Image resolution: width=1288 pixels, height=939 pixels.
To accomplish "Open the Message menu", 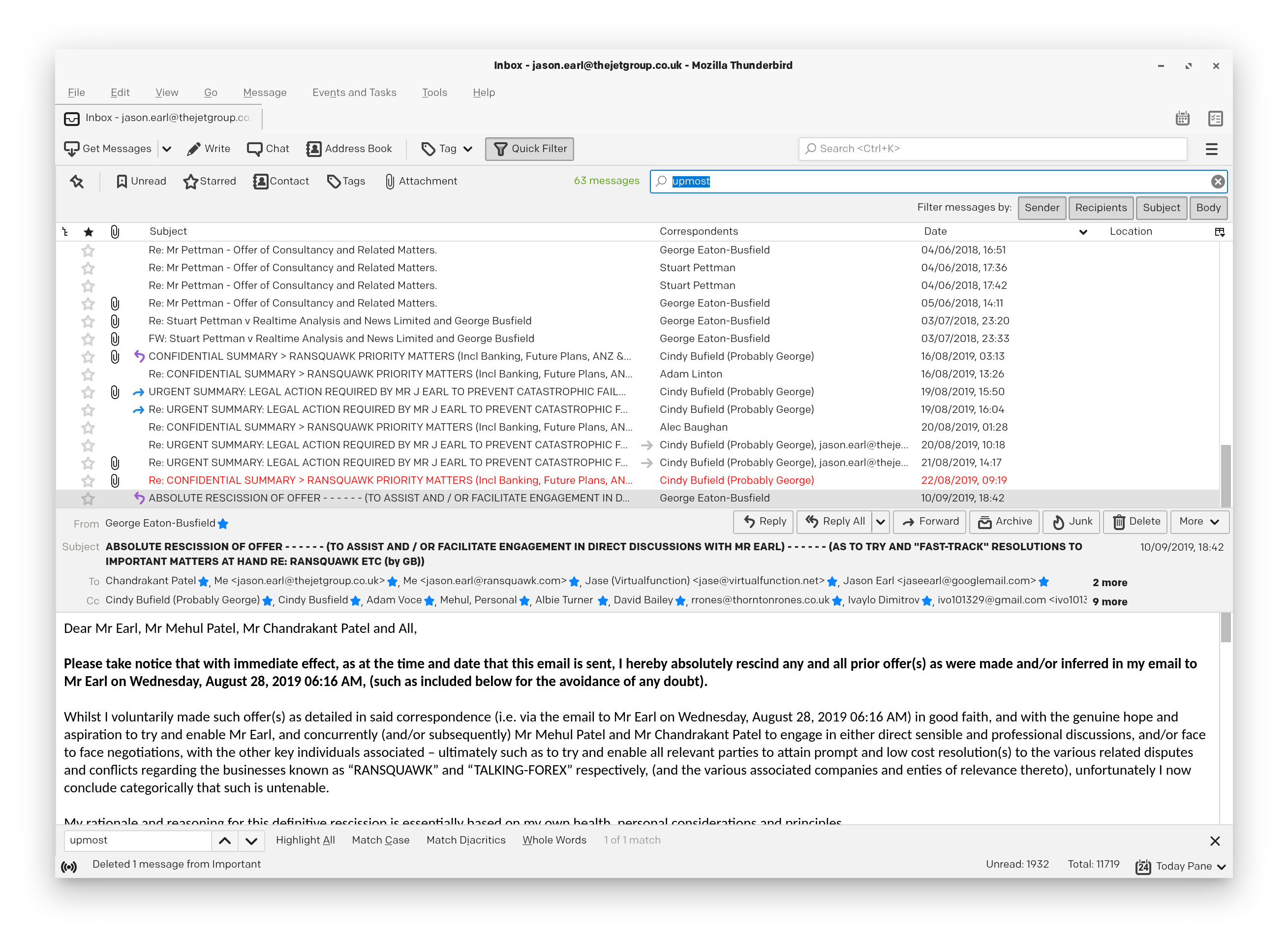I will click(265, 93).
